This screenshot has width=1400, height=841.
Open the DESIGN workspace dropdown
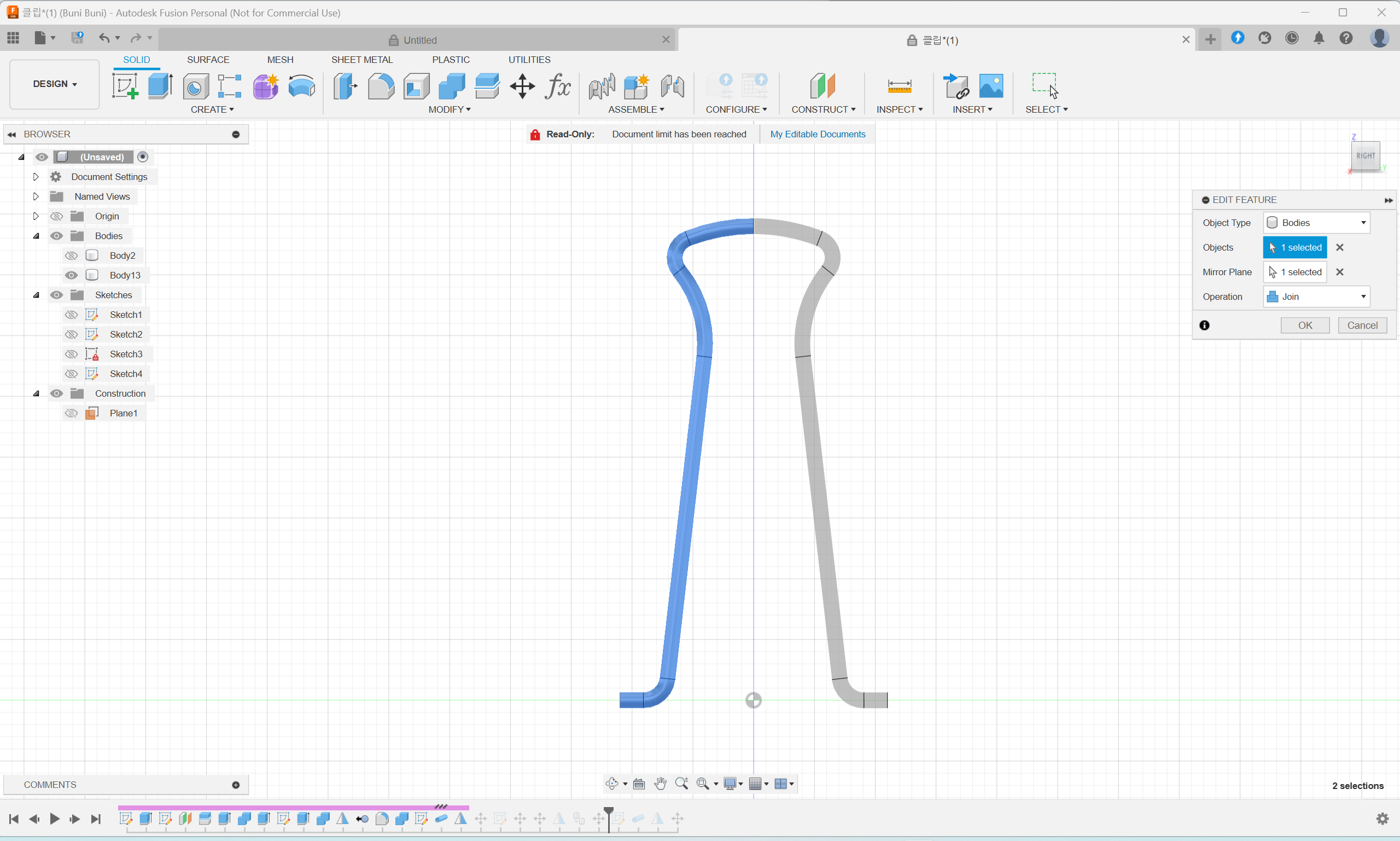tap(54, 84)
